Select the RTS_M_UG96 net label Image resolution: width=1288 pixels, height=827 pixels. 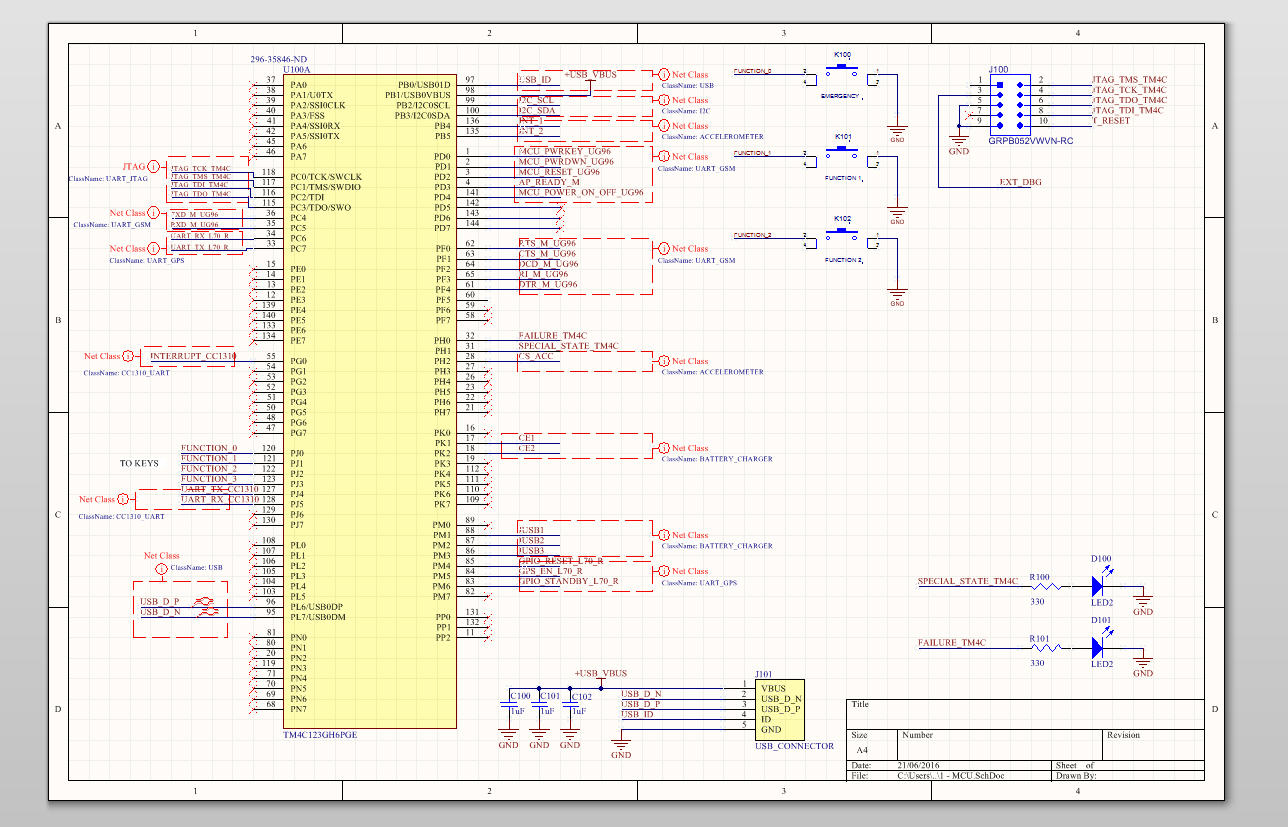click(x=547, y=244)
